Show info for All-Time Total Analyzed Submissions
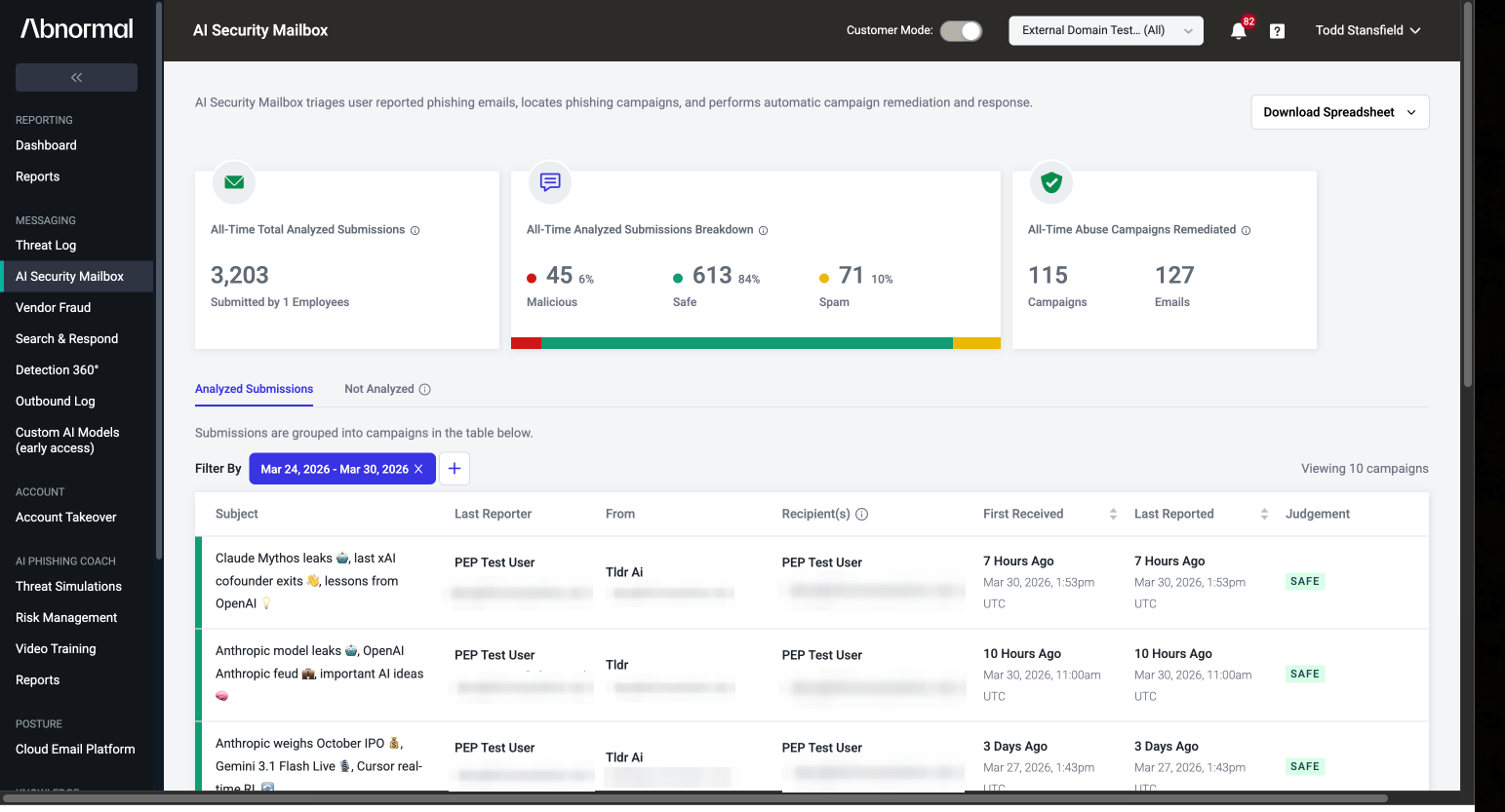 click(x=415, y=231)
